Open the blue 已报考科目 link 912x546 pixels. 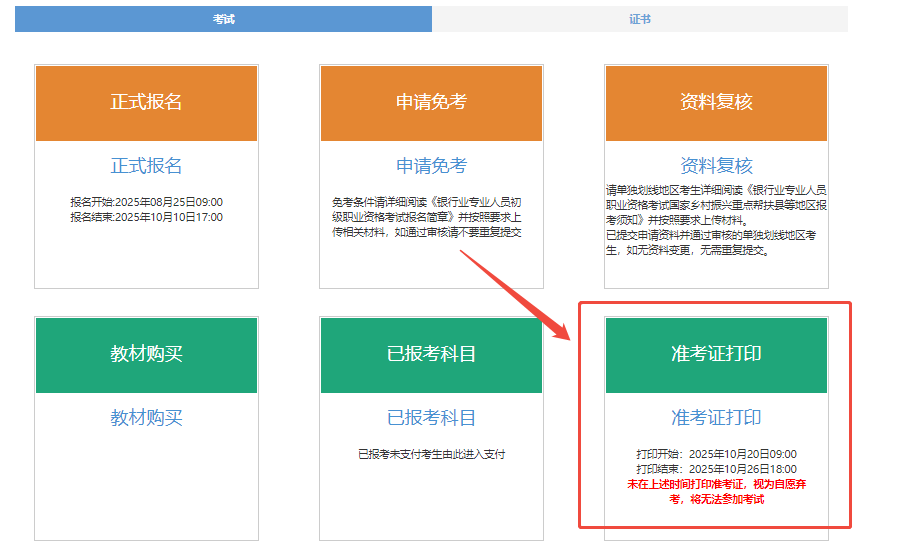pyautogui.click(x=431, y=418)
